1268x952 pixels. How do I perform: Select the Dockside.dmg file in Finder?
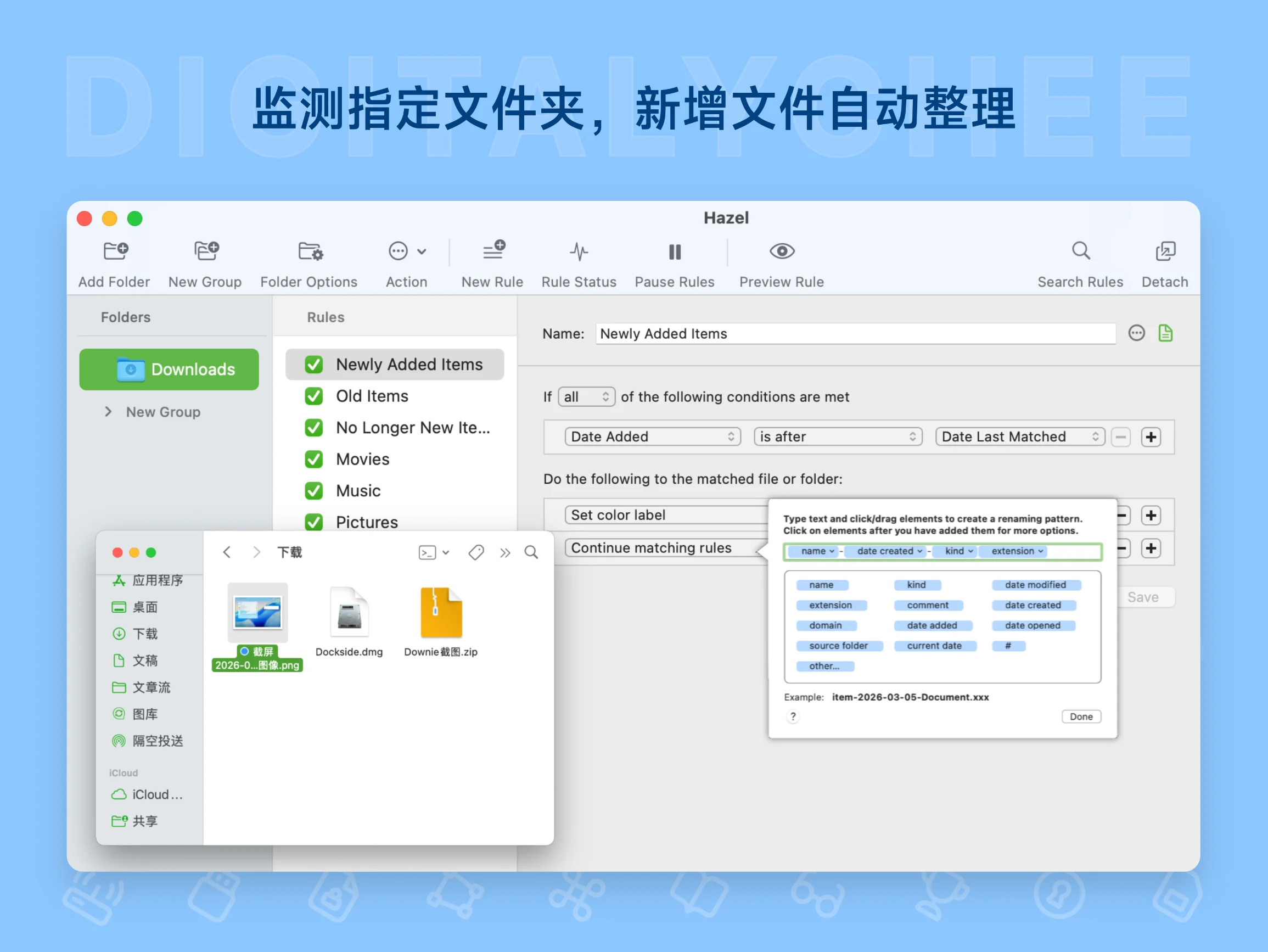pyautogui.click(x=349, y=621)
